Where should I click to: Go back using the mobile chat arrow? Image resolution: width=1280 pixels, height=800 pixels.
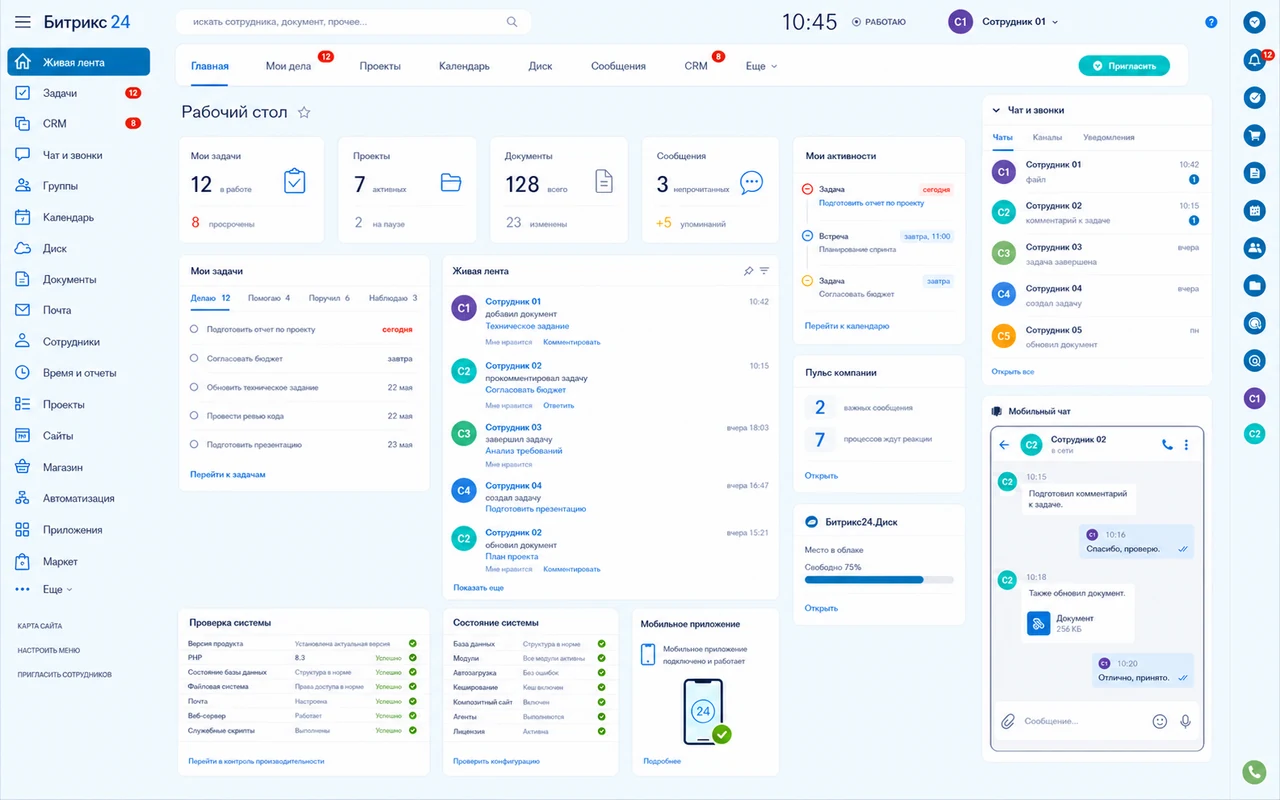pos(1004,445)
